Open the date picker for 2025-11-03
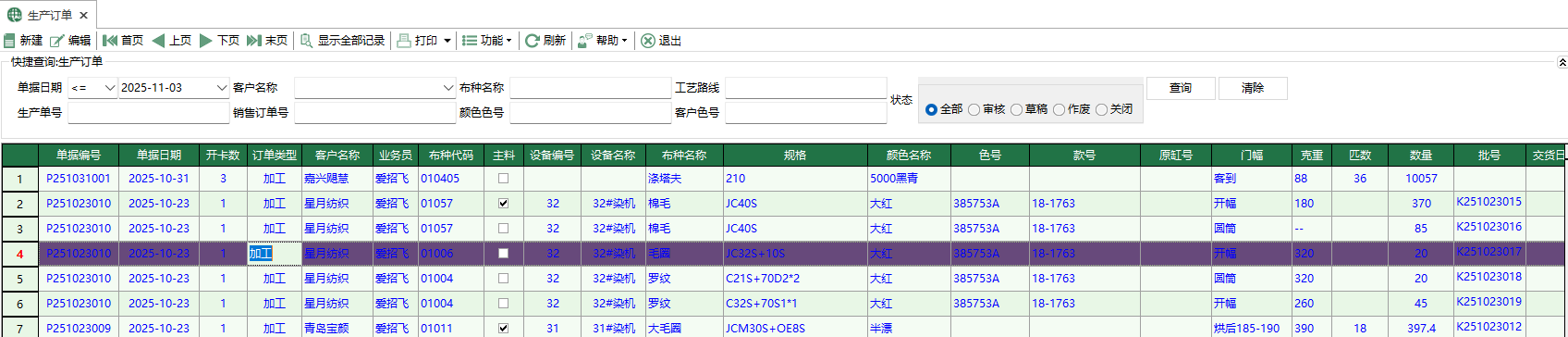Viewport: 1568px width, 337px height. [x=222, y=88]
